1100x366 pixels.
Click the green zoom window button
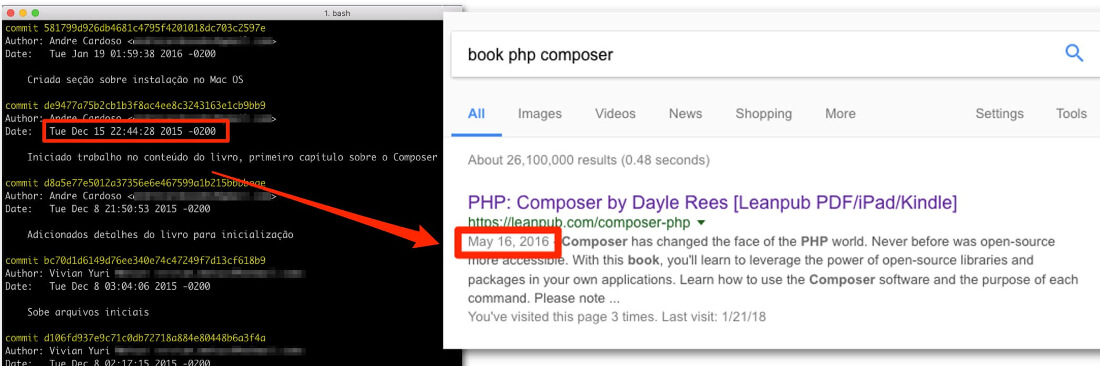click(36, 13)
